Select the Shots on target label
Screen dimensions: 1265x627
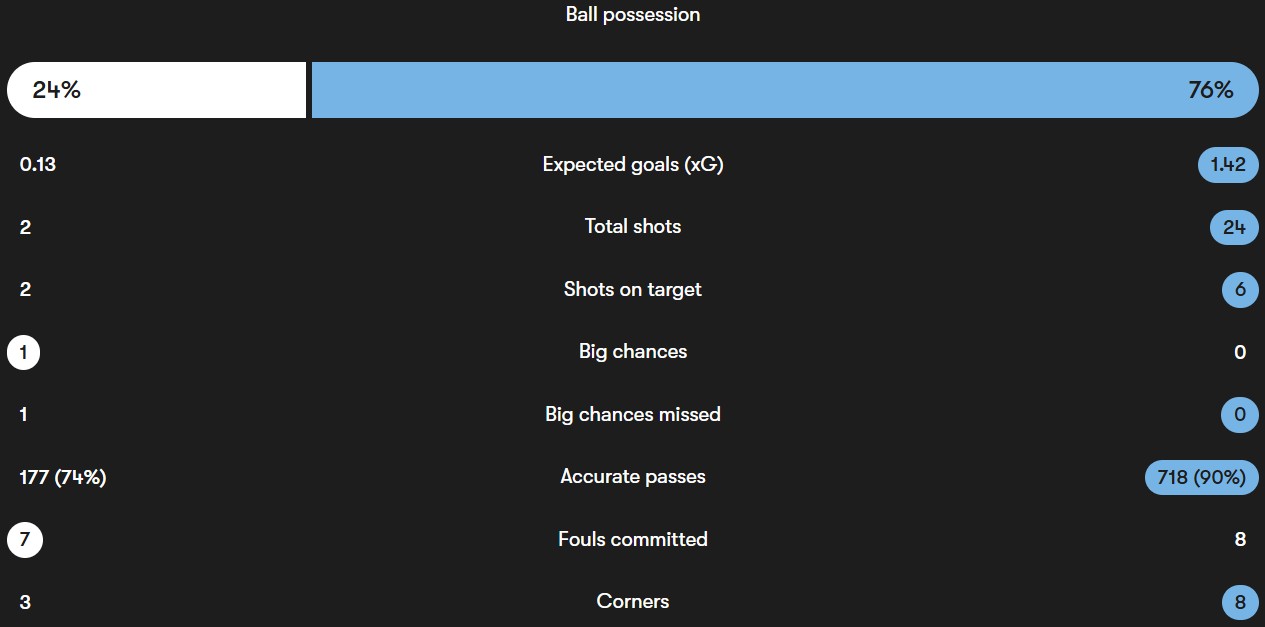click(633, 290)
